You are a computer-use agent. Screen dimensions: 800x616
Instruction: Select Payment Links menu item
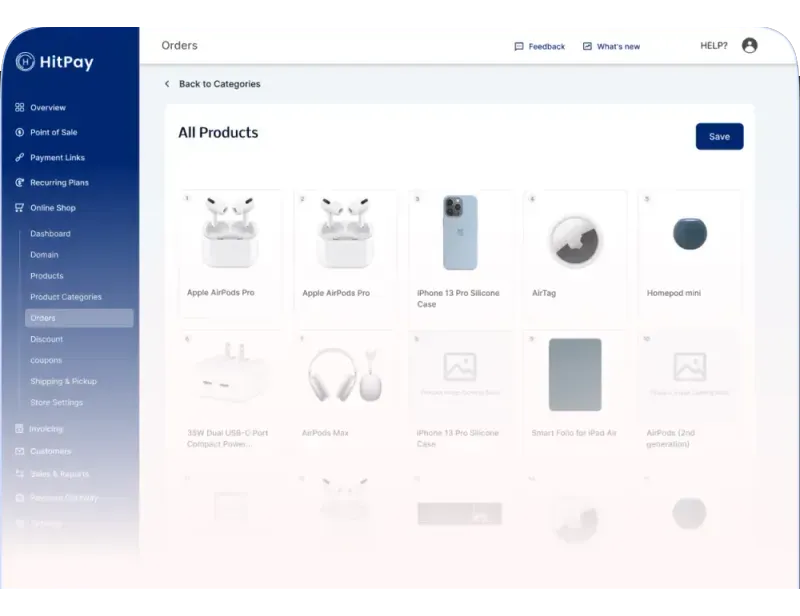57,158
